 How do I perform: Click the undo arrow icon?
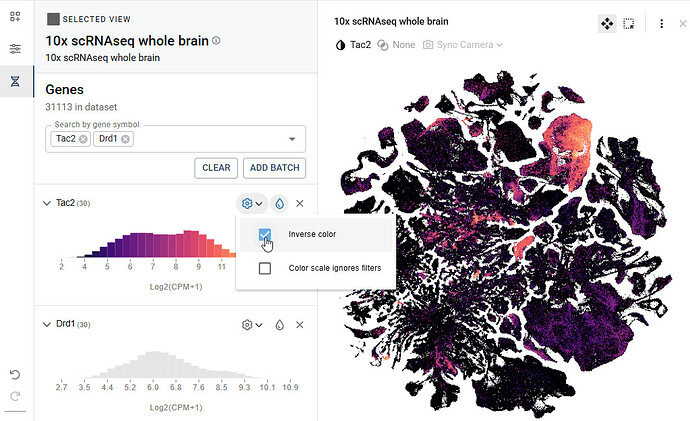[x=15, y=374]
